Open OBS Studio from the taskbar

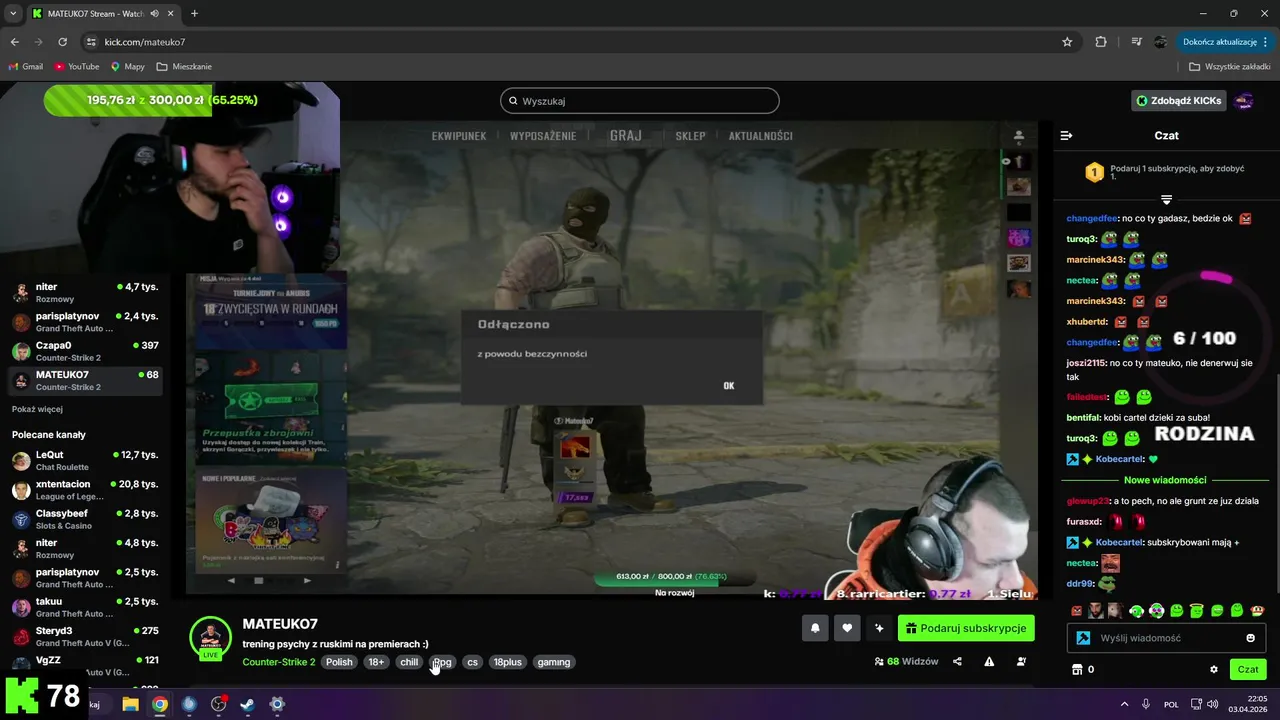point(219,704)
